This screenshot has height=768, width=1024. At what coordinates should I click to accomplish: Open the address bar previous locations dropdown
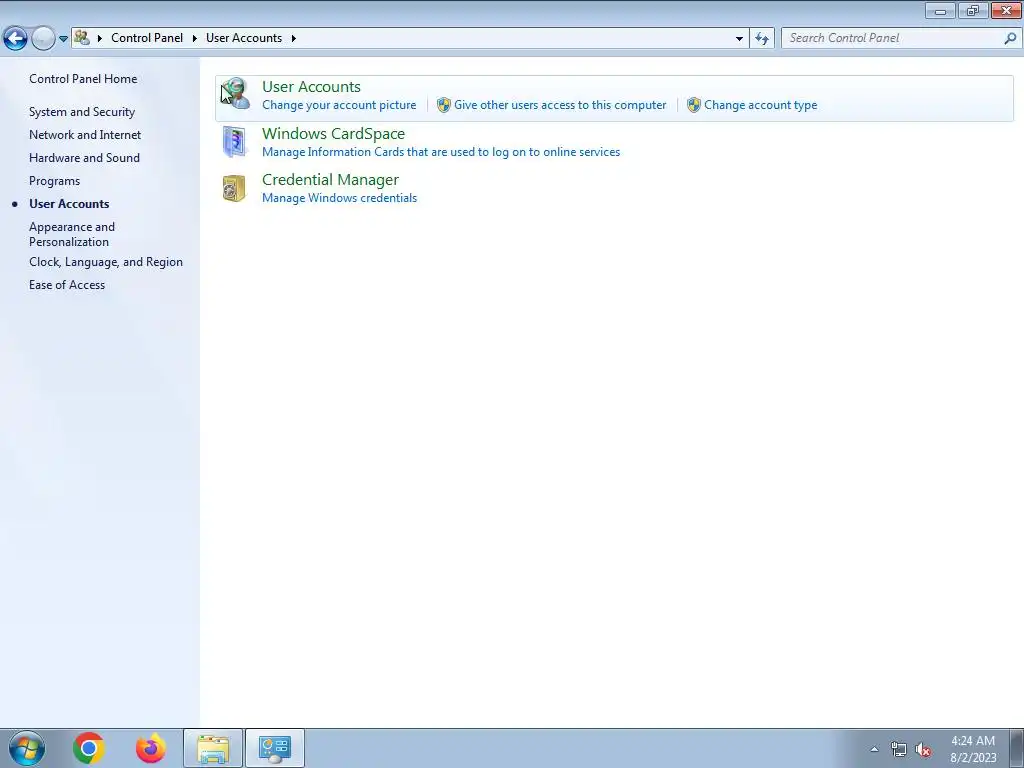(739, 39)
